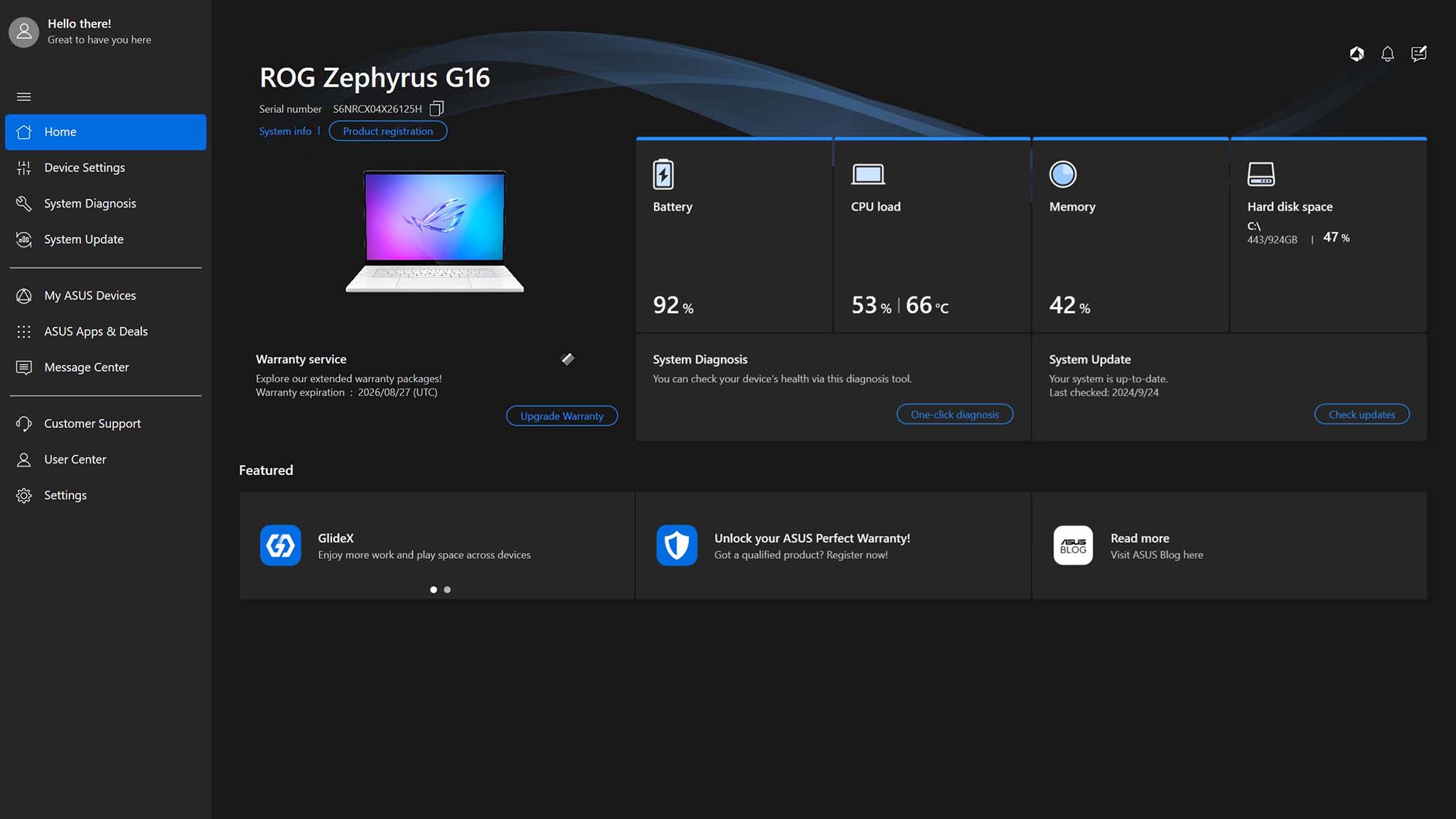Expand the My ASUS Devices section
Viewport: 1456px width, 819px height.
89,296
